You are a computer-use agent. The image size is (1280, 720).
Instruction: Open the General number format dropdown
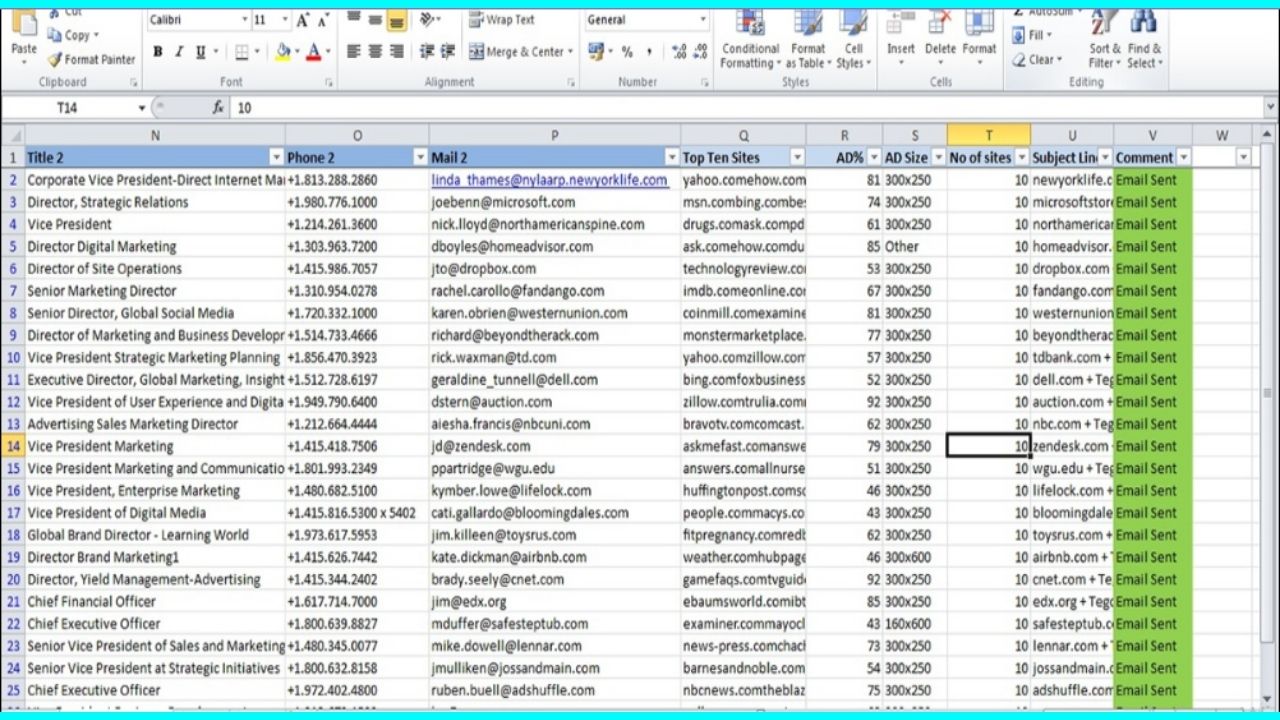tap(702, 20)
